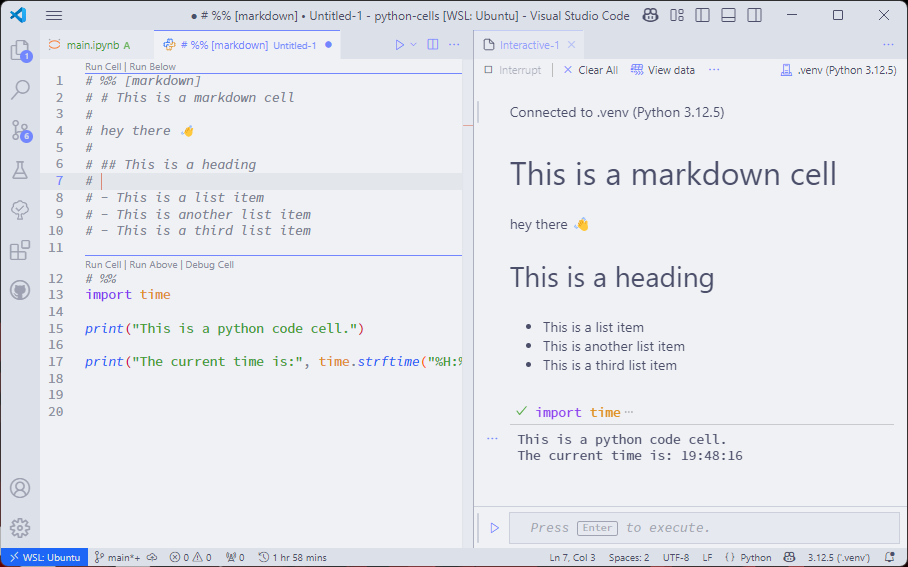Focus the Press Enter to execute input box
Viewport: 908px width, 567px height.
pyautogui.click(x=704, y=528)
